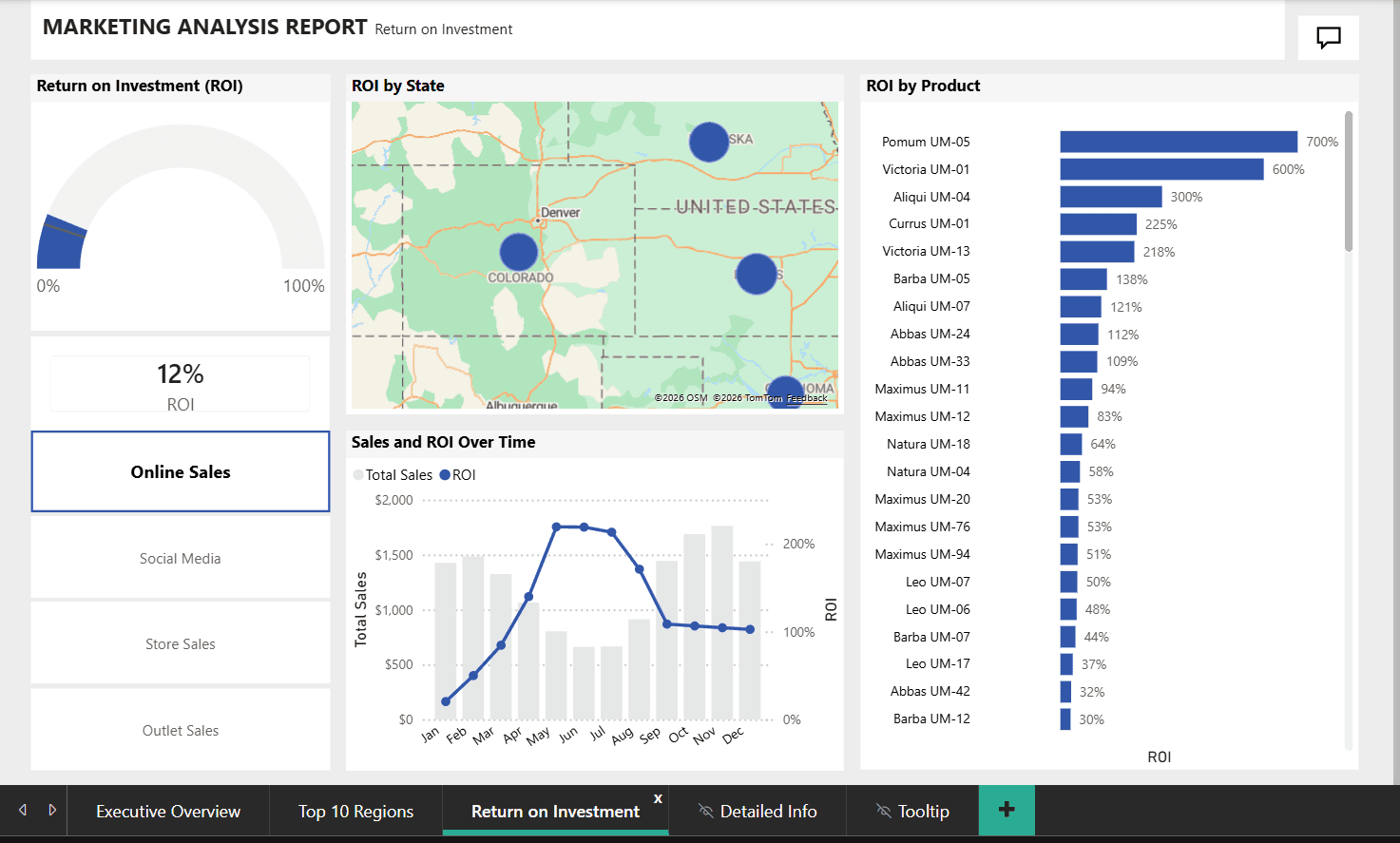The image size is (1400, 843).
Task: Select the Online Sales channel button
Action: (x=181, y=471)
